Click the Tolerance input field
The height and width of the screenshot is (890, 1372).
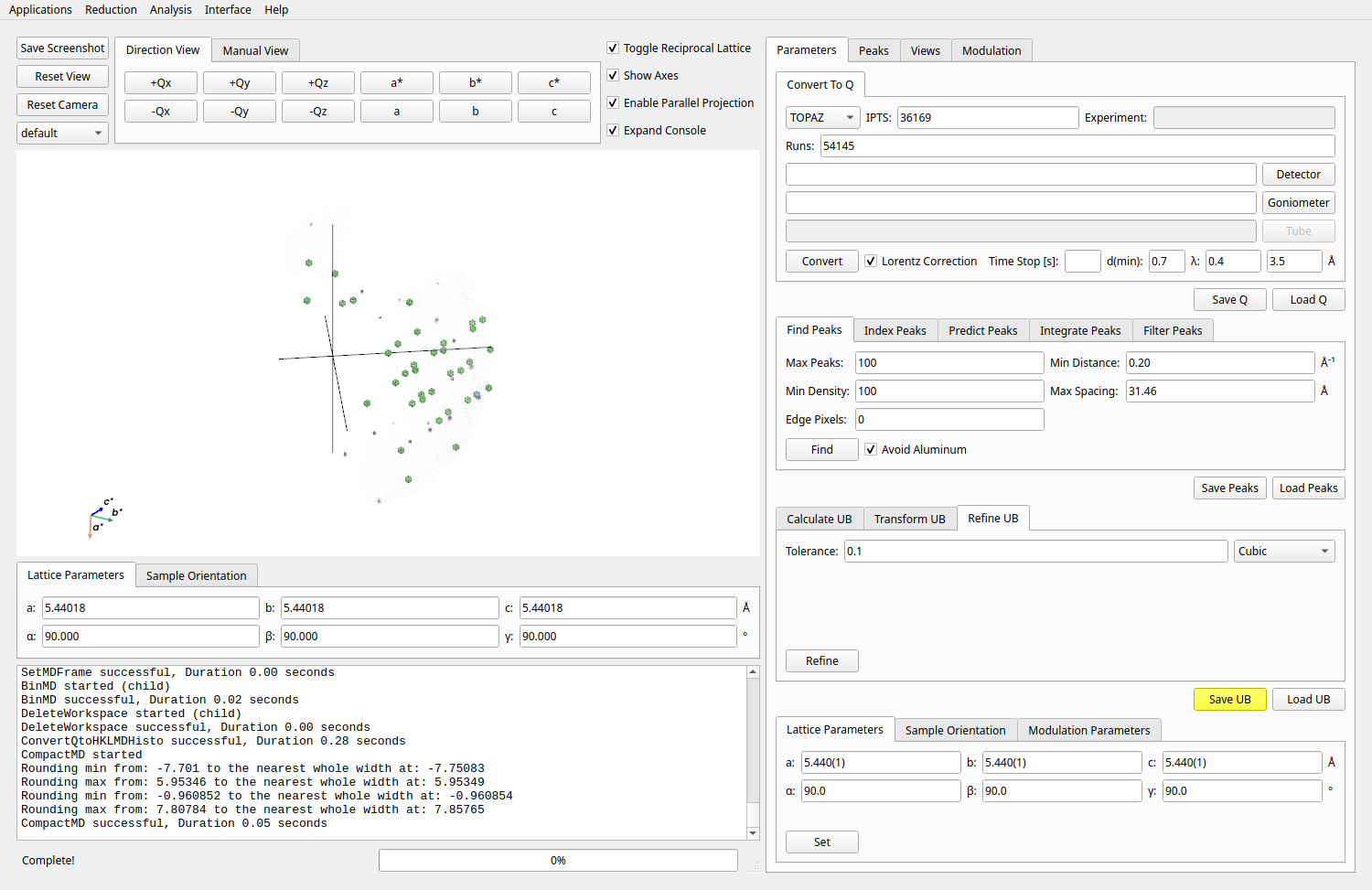point(1036,551)
